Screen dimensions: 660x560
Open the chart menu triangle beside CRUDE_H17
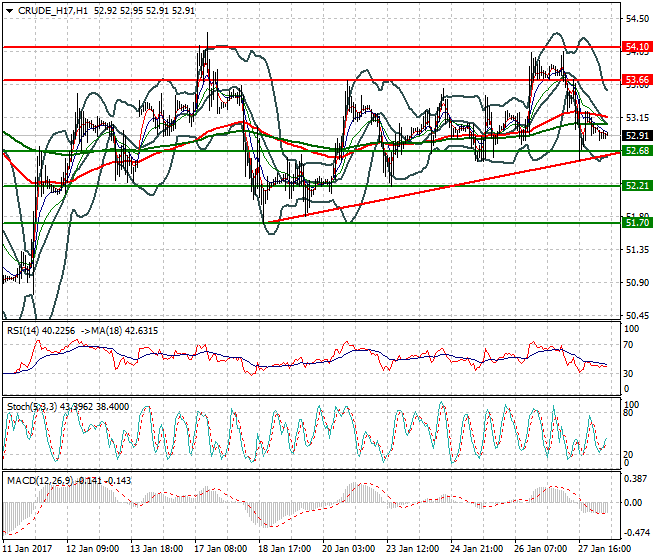click(9, 11)
